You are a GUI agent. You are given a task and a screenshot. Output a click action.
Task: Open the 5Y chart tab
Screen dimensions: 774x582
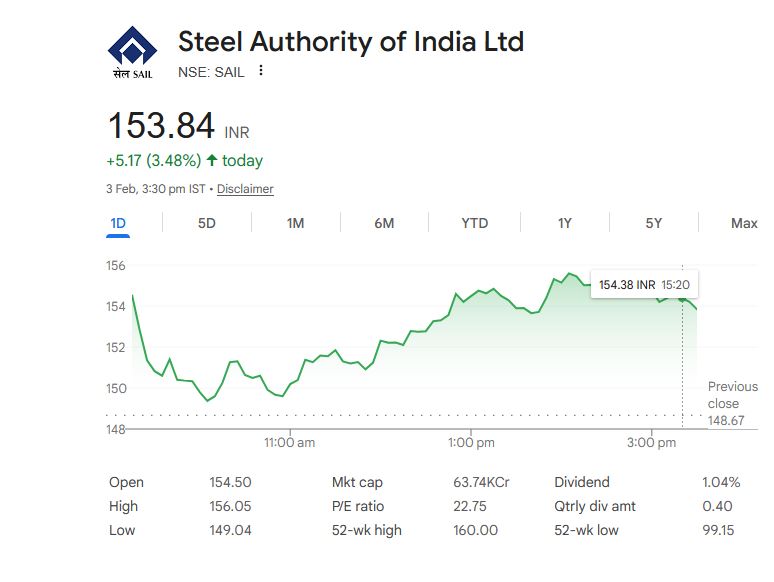pyautogui.click(x=654, y=223)
